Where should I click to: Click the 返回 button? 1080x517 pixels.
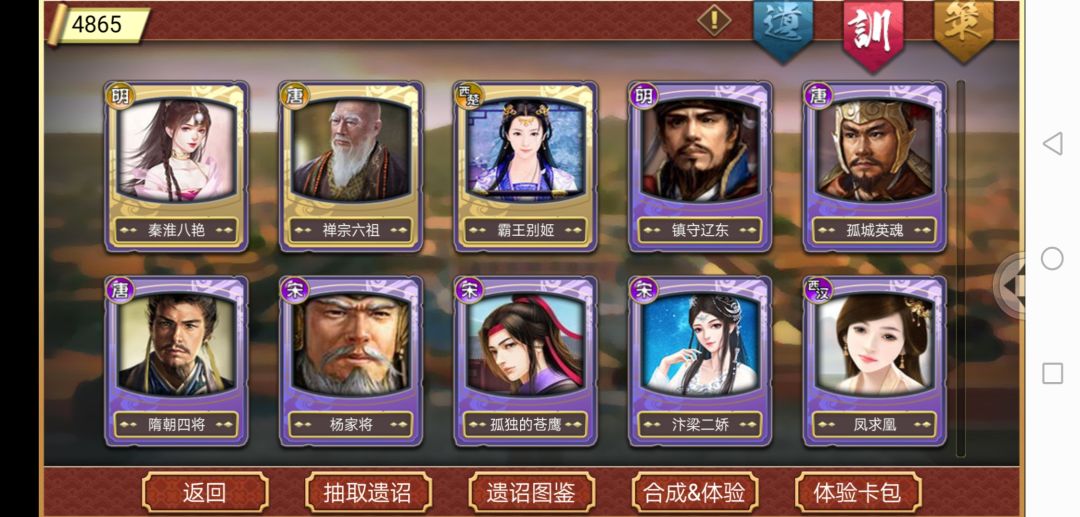(205, 493)
